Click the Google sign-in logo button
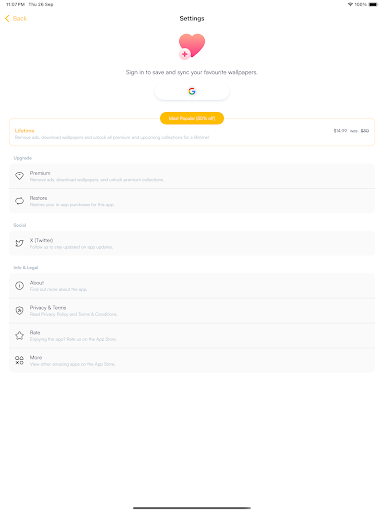 (x=192, y=91)
